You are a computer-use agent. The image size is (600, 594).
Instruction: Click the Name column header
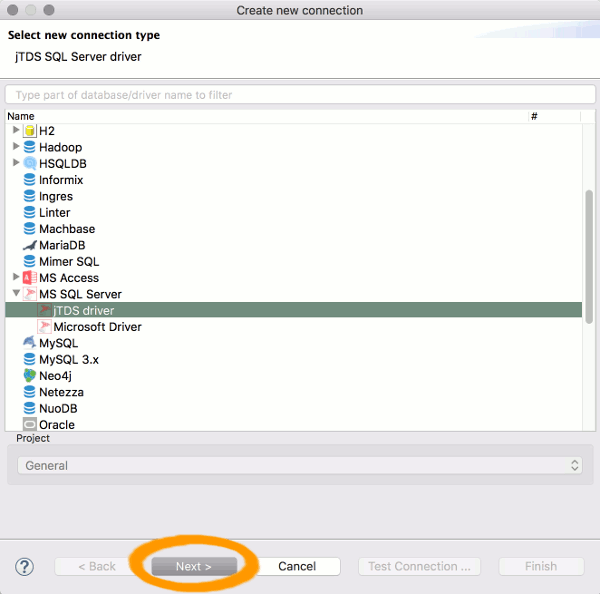click(x=267, y=116)
